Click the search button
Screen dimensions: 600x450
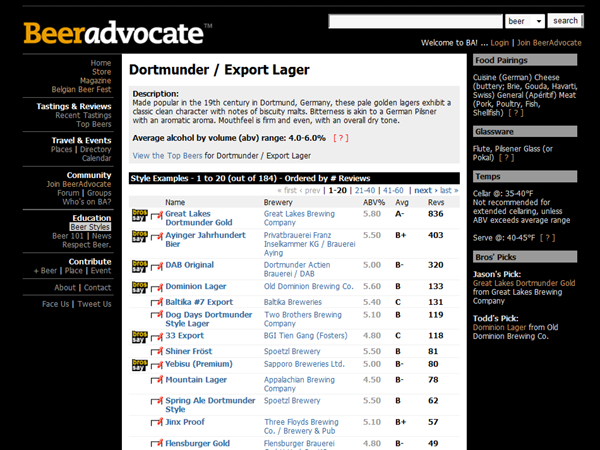pyautogui.click(x=565, y=21)
